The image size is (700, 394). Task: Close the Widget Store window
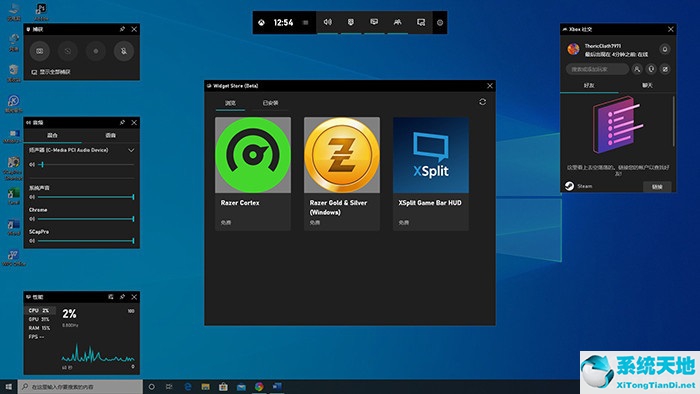point(490,86)
